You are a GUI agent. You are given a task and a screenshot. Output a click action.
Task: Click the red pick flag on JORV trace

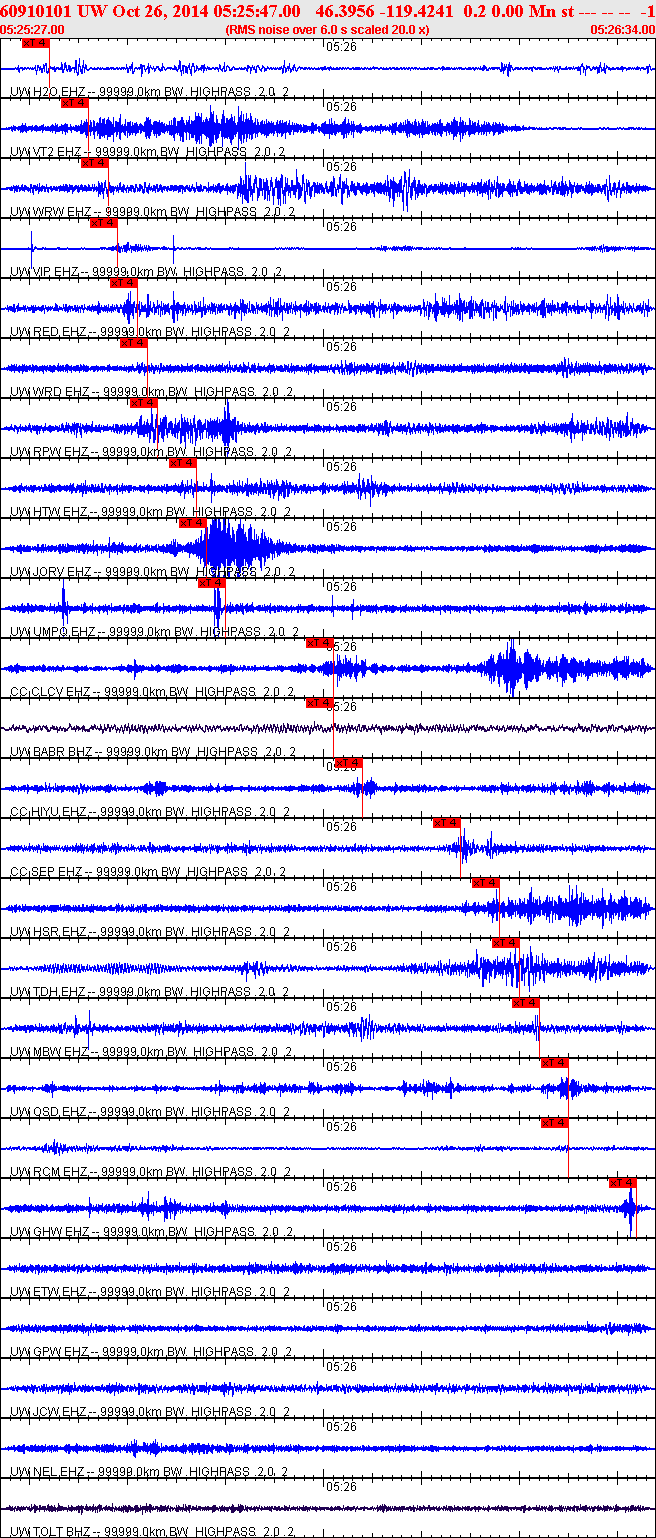tap(193, 523)
